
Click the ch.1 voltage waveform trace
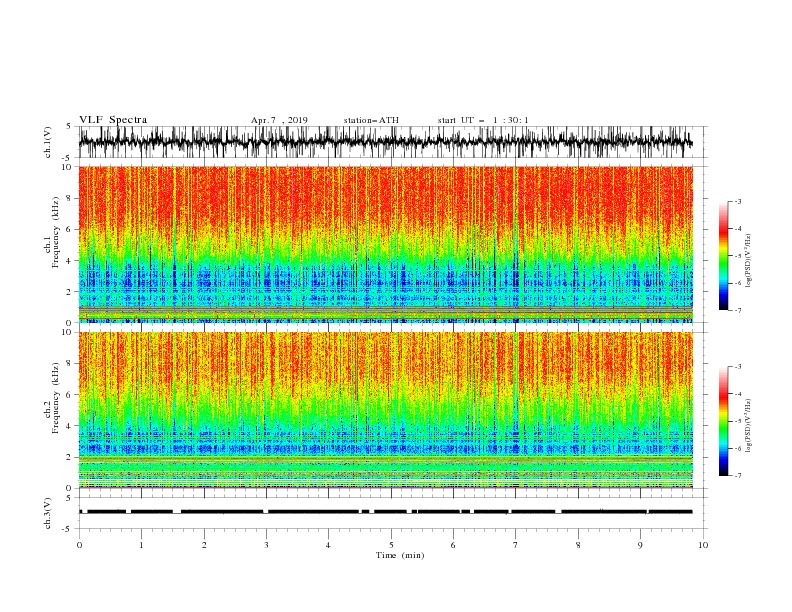pyautogui.click(x=385, y=142)
